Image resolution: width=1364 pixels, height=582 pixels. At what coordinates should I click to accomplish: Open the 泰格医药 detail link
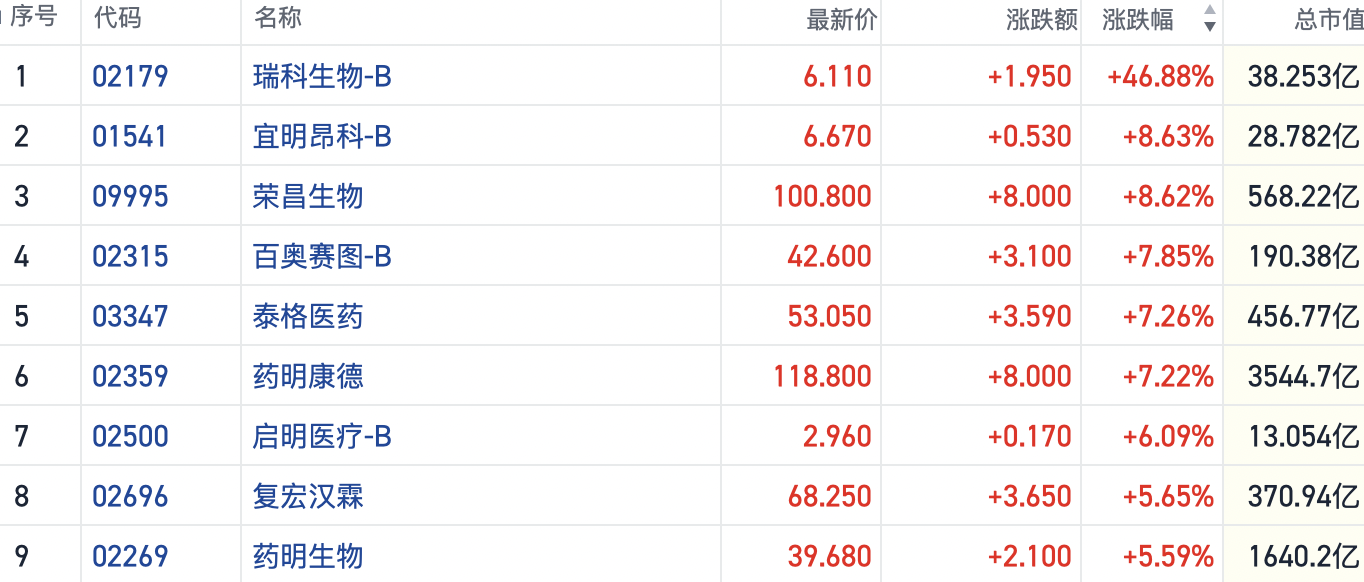[x=308, y=316]
